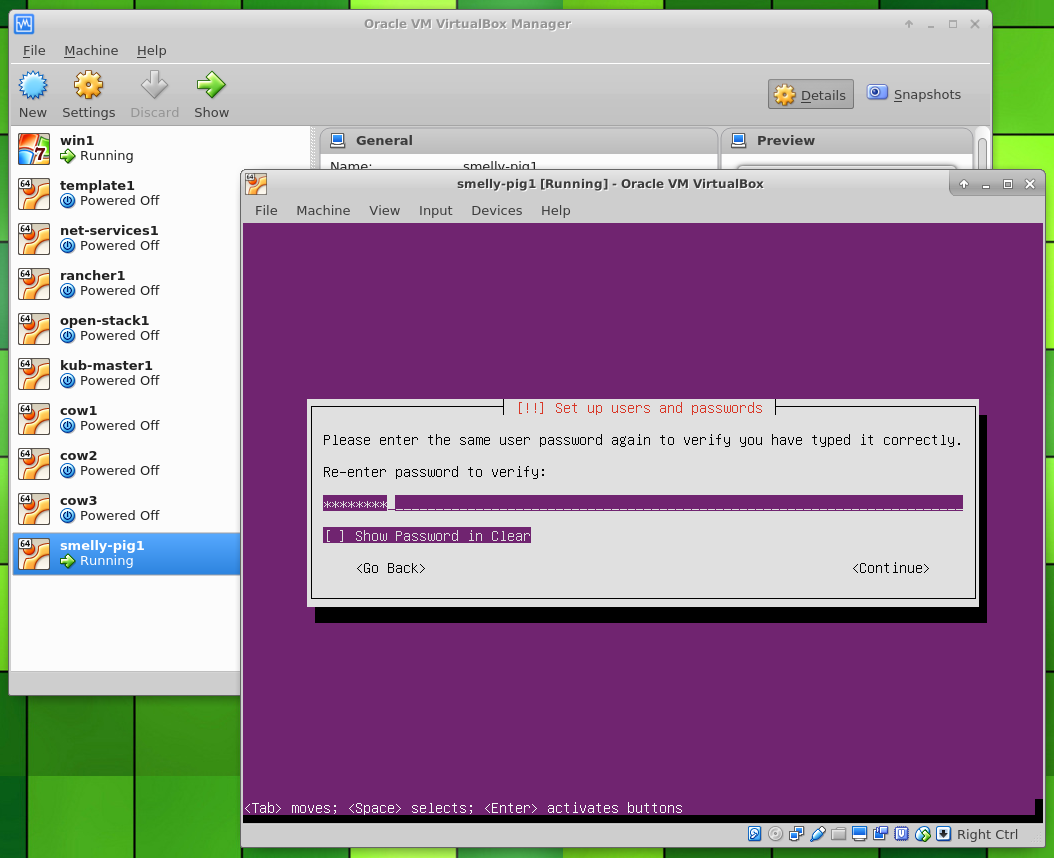The height and width of the screenshot is (858, 1054).
Task: Click the CPU virtualization status icon
Action: 901,834
